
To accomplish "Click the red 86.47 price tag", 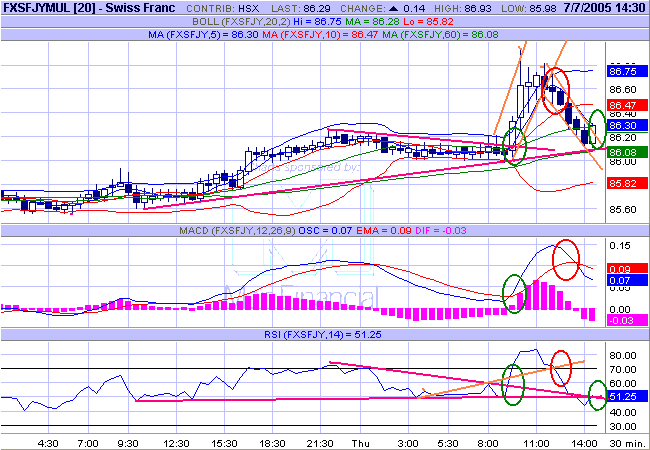I will (x=626, y=105).
